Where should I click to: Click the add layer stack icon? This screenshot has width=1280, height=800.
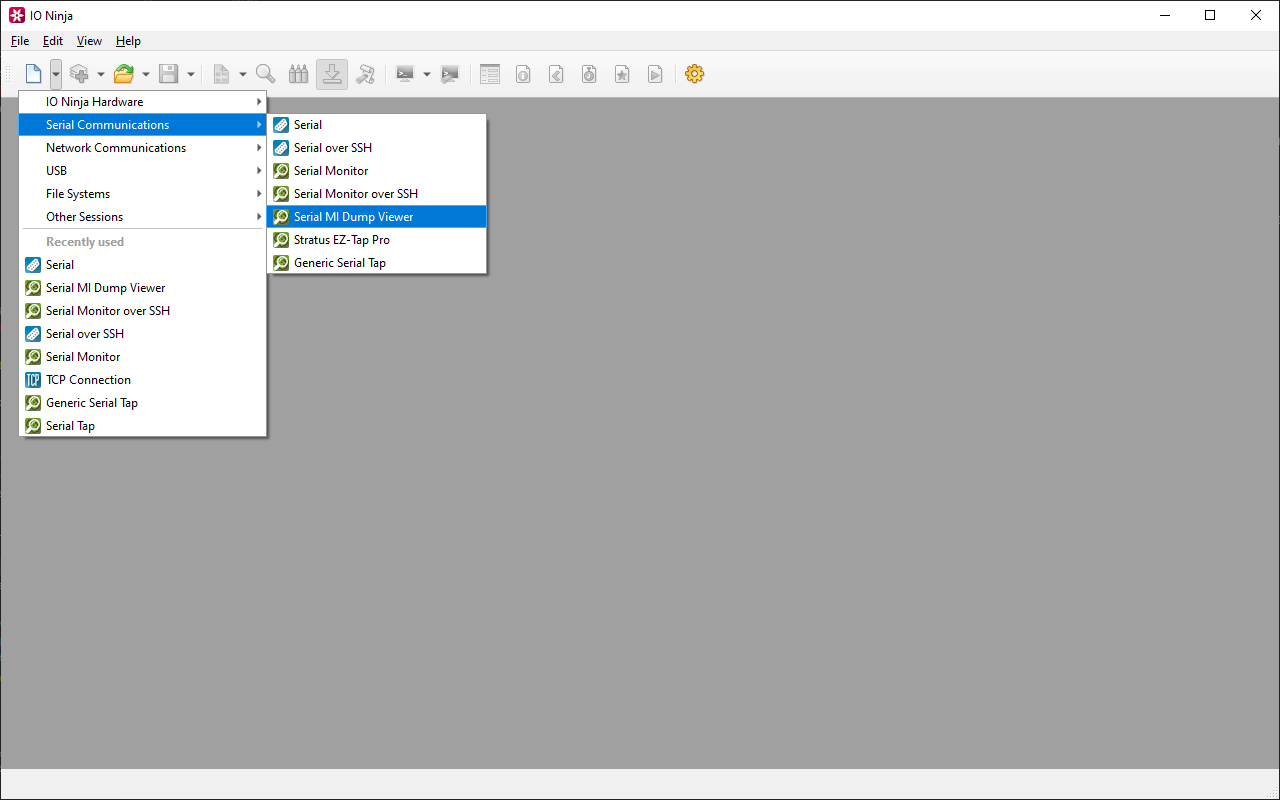pyautogui.click(x=79, y=74)
